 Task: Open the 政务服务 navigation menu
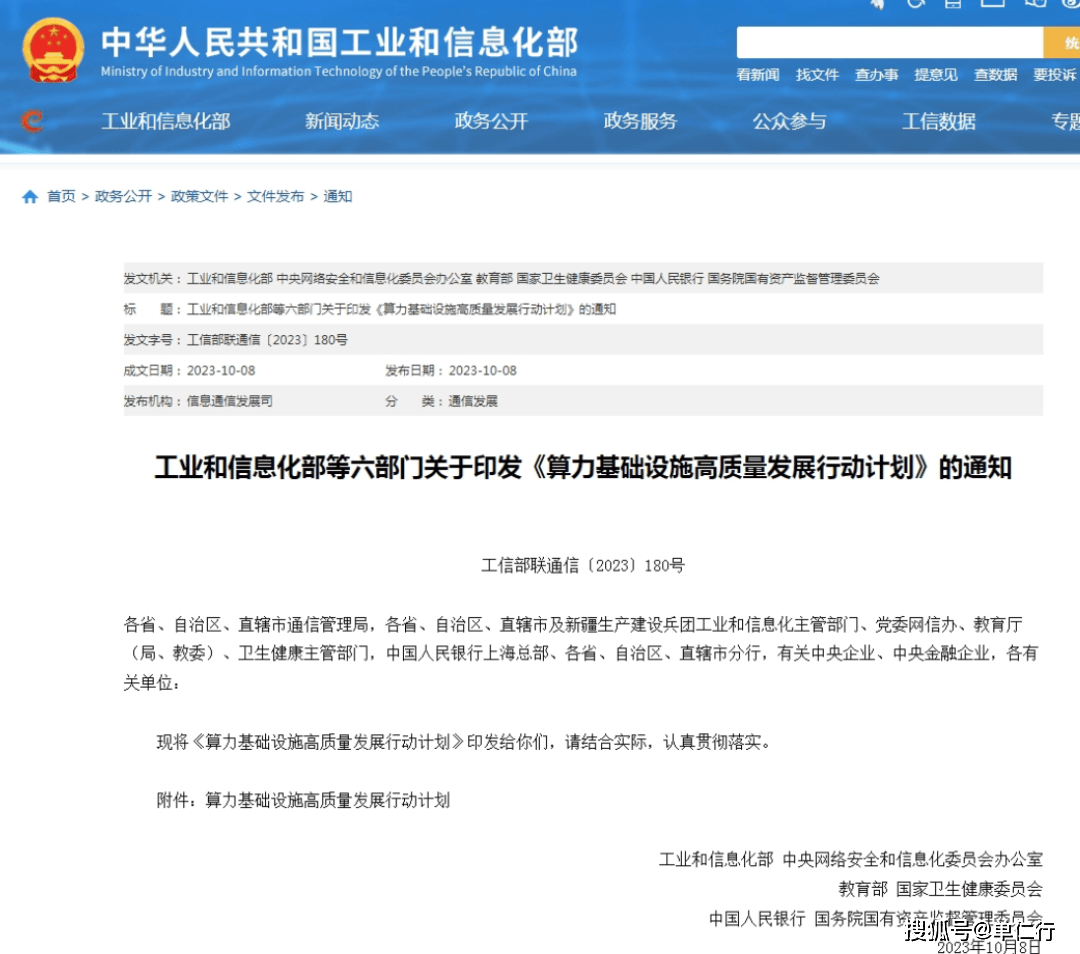coord(640,121)
